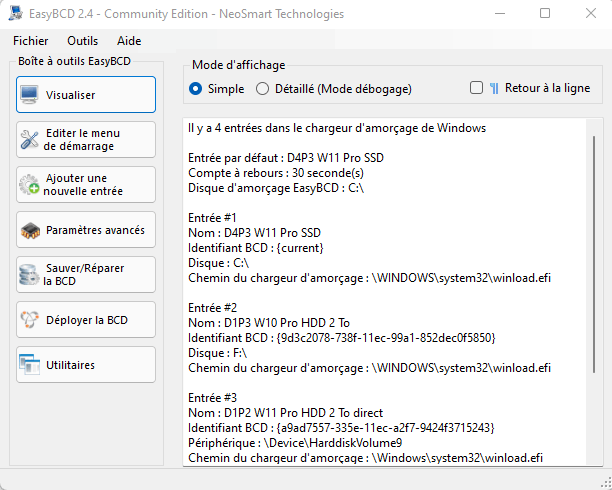
Task: Open the Fichier menu
Action: [30, 41]
